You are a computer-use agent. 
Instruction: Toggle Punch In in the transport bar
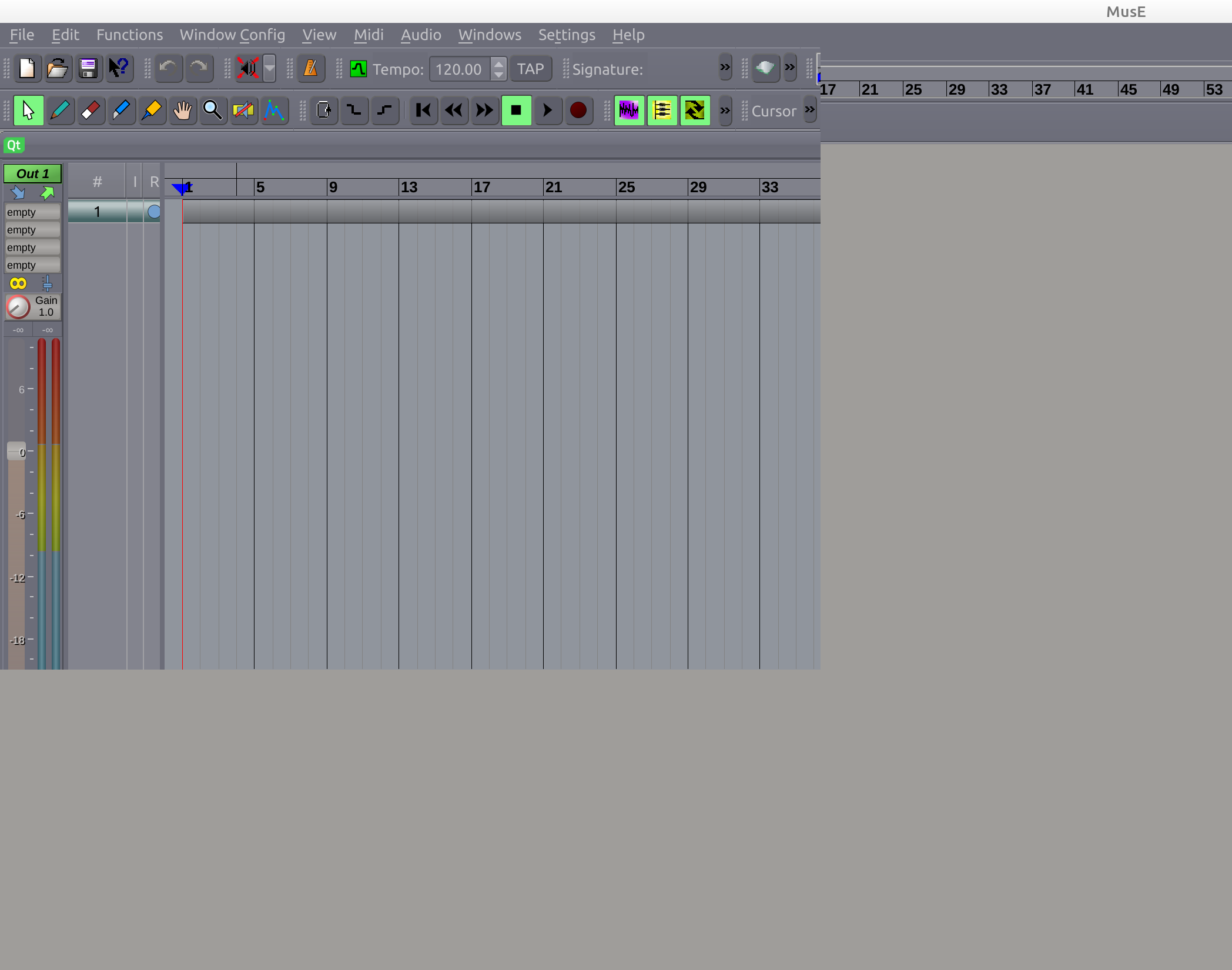point(354,111)
